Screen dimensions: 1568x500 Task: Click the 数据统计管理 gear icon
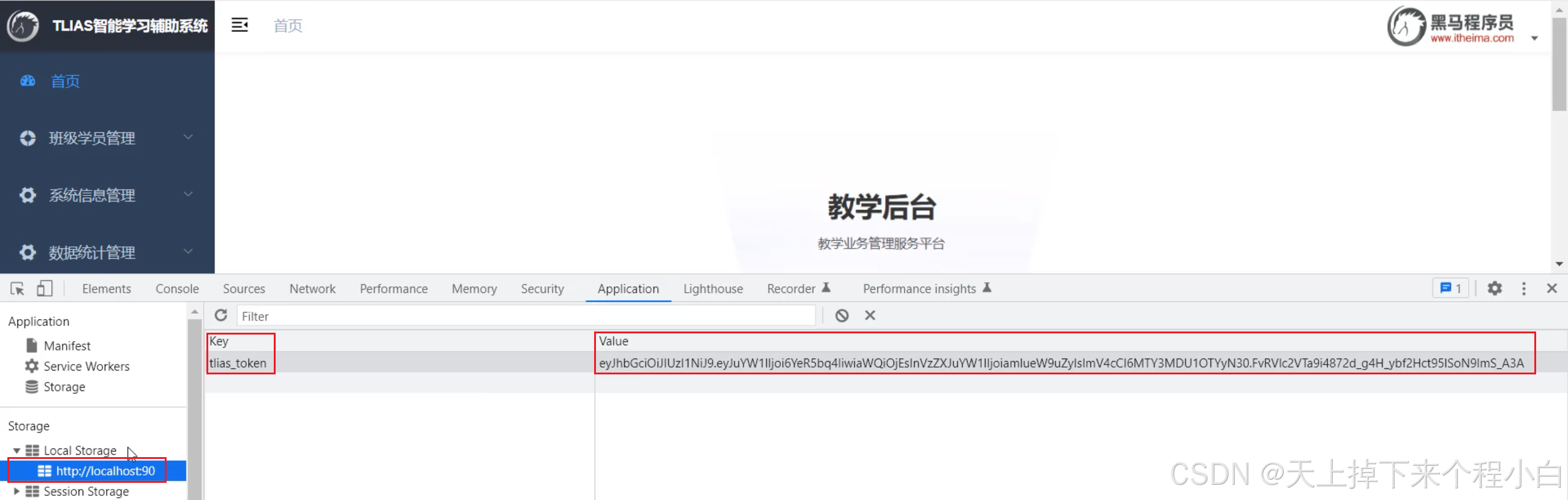[28, 252]
